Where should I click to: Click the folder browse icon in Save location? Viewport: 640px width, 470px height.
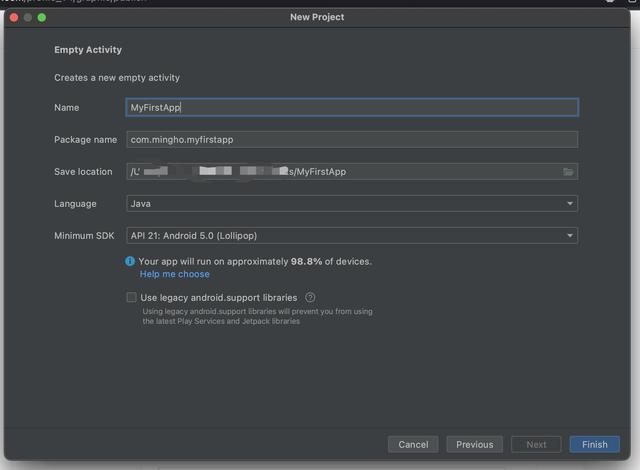(x=568, y=172)
